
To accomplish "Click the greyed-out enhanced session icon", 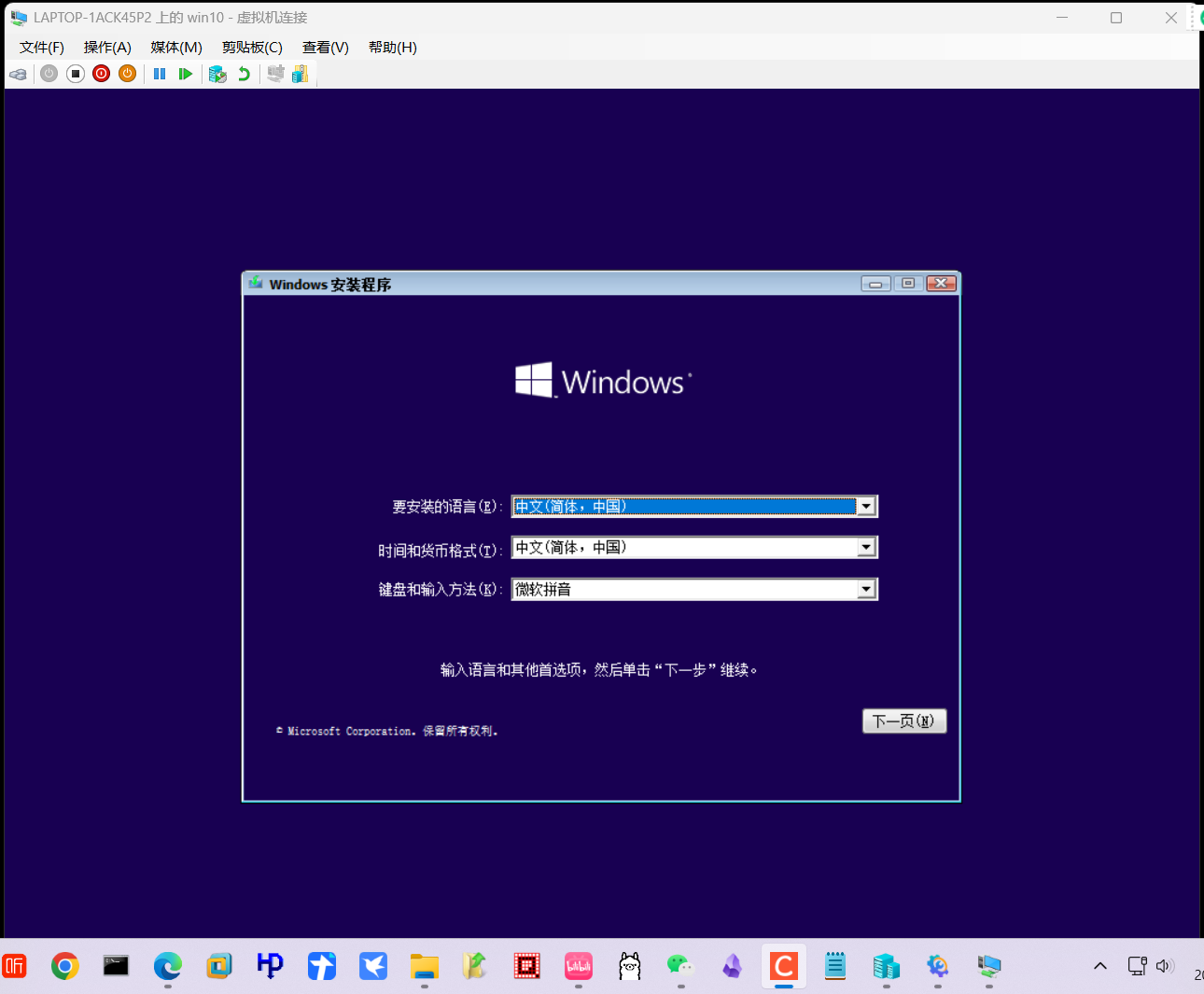I will (x=275, y=74).
